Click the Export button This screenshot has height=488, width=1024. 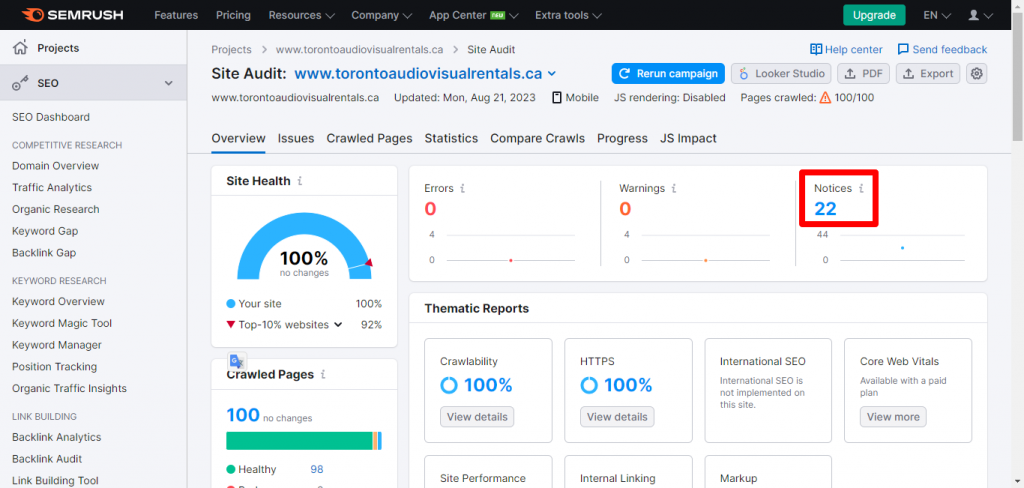pos(928,73)
